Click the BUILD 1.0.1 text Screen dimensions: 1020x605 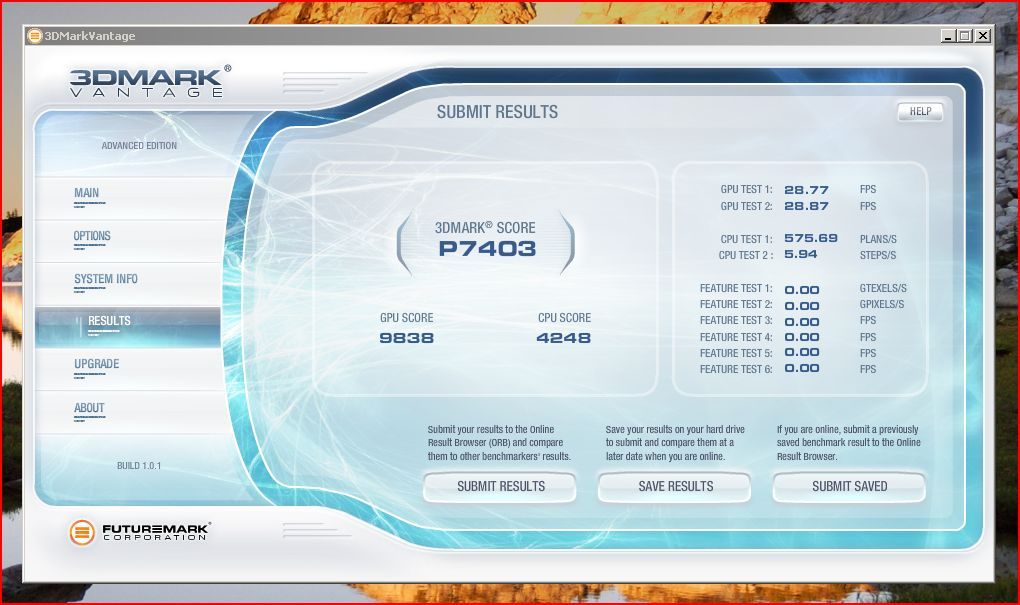point(139,466)
